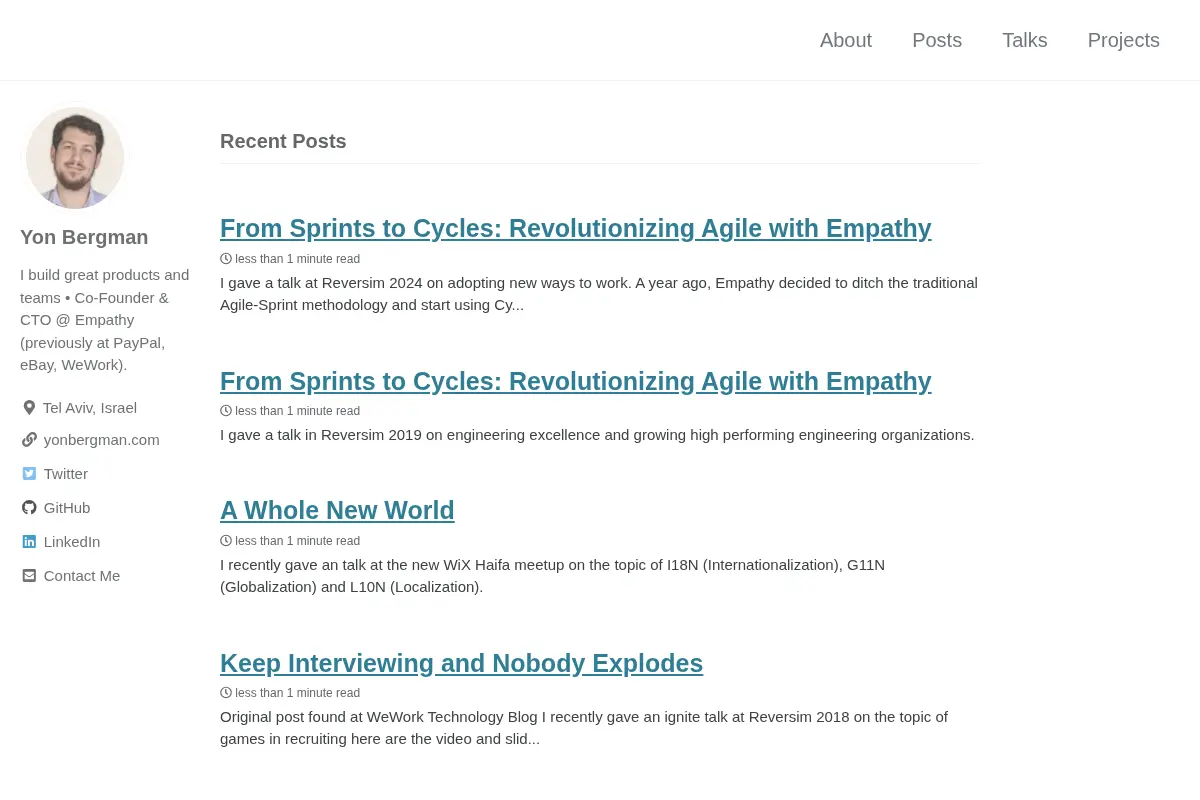Viewport: 1200px width, 800px height.
Task: Open the About page from navigation
Action: pyautogui.click(x=846, y=40)
